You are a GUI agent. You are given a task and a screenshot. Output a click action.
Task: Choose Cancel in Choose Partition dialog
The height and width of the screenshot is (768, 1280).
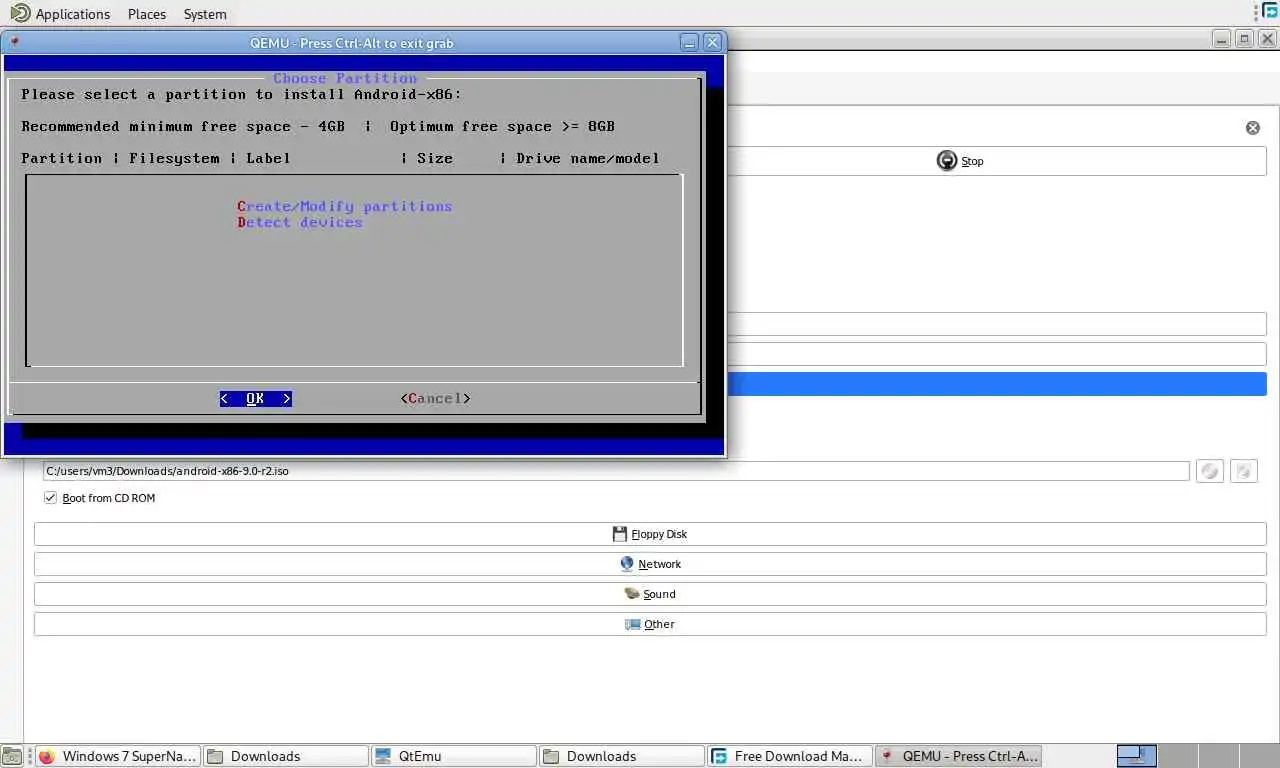point(435,398)
